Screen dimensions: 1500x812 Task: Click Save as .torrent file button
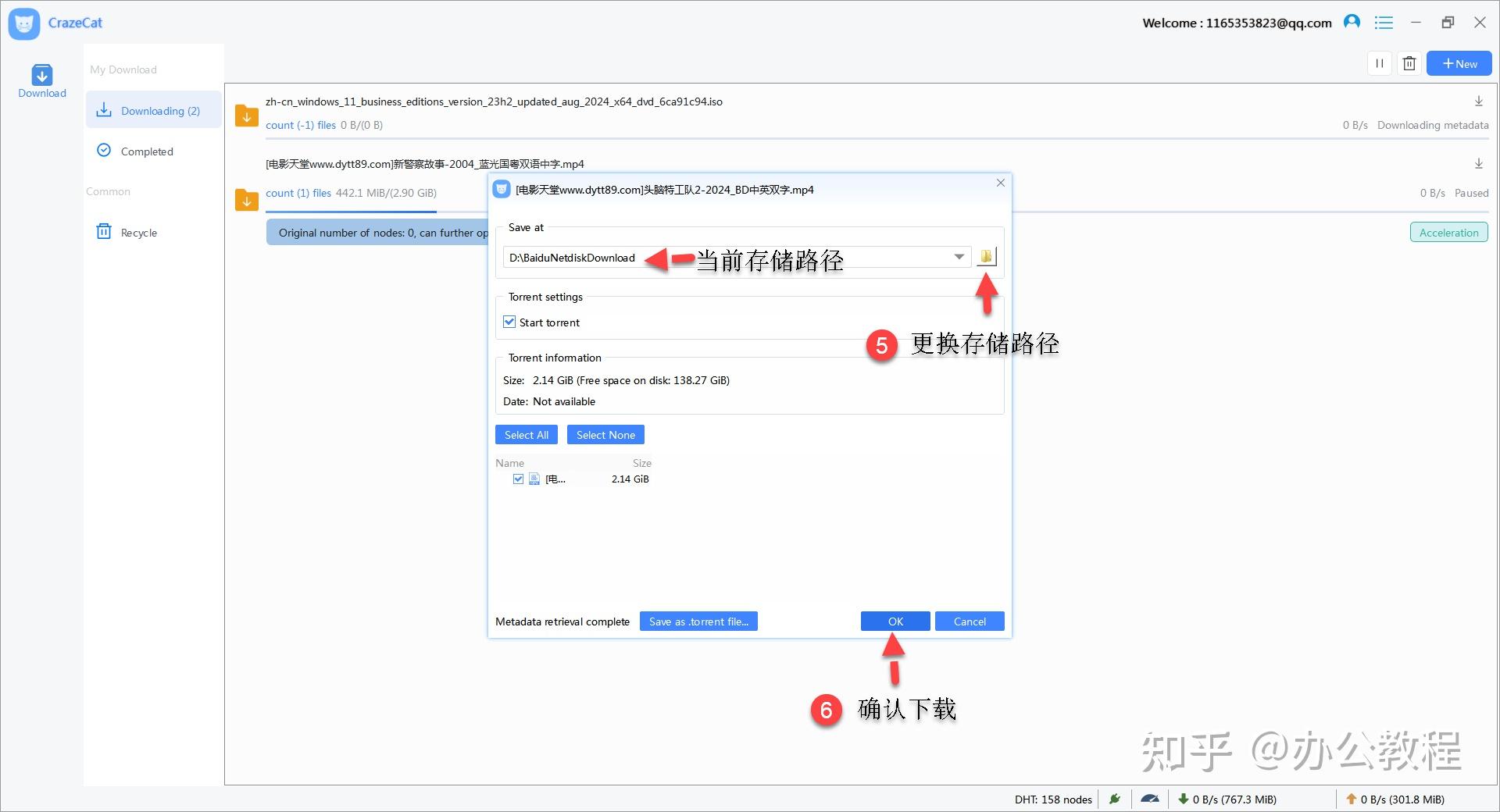[x=698, y=621]
